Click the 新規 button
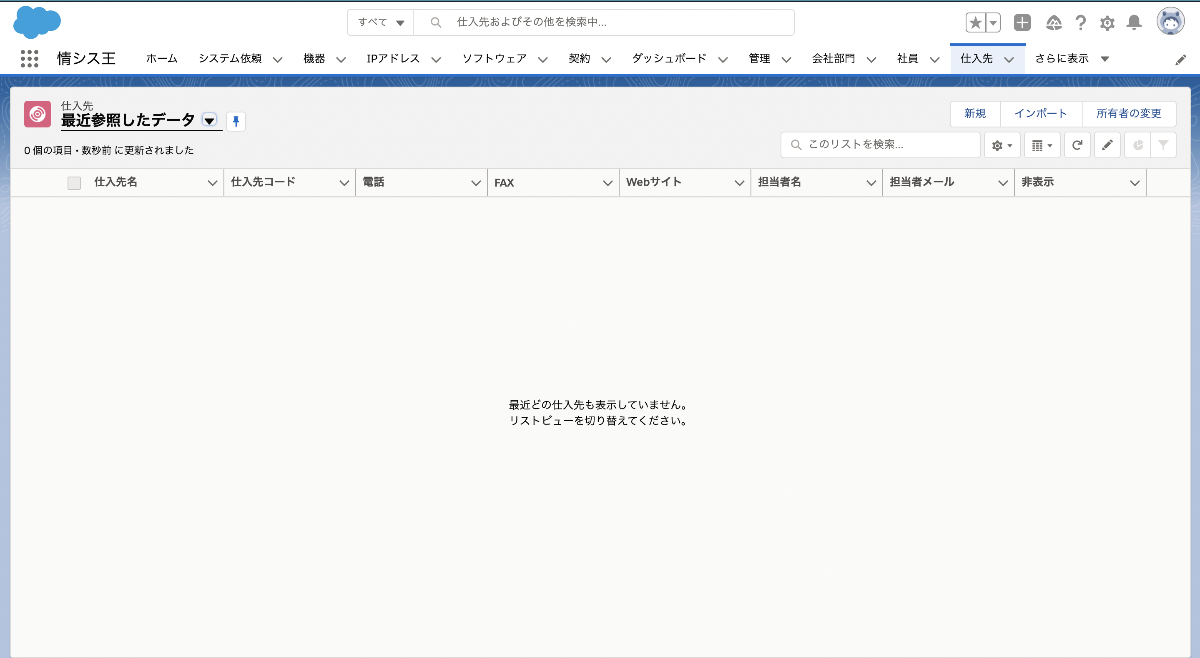This screenshot has height=658, width=1200. [975, 114]
